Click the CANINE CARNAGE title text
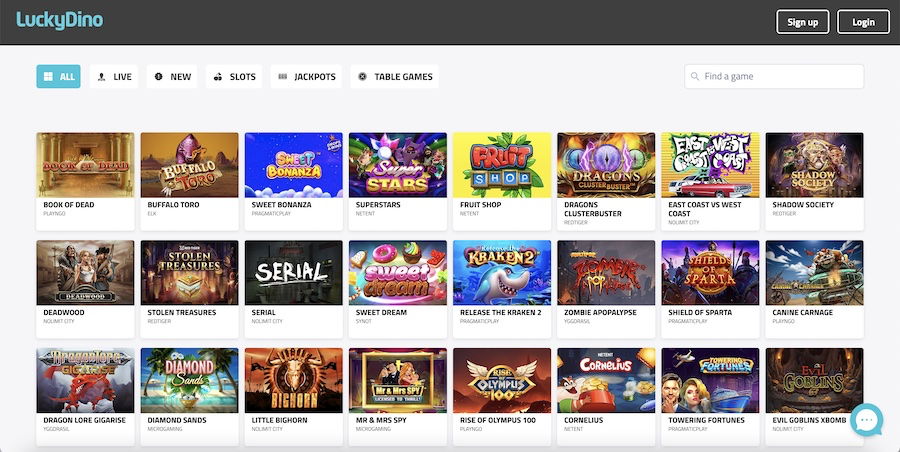The image size is (900, 452). click(x=802, y=312)
